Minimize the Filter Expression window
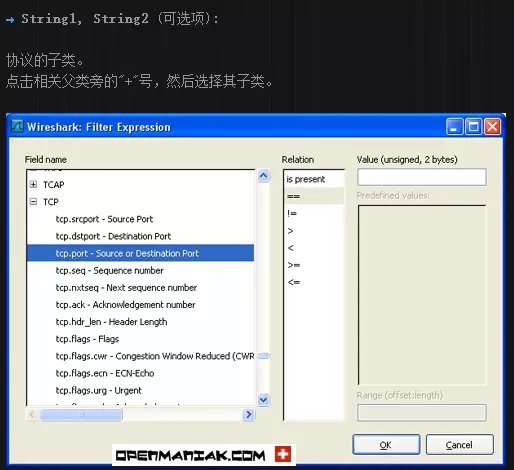514x470 pixels. (x=454, y=127)
